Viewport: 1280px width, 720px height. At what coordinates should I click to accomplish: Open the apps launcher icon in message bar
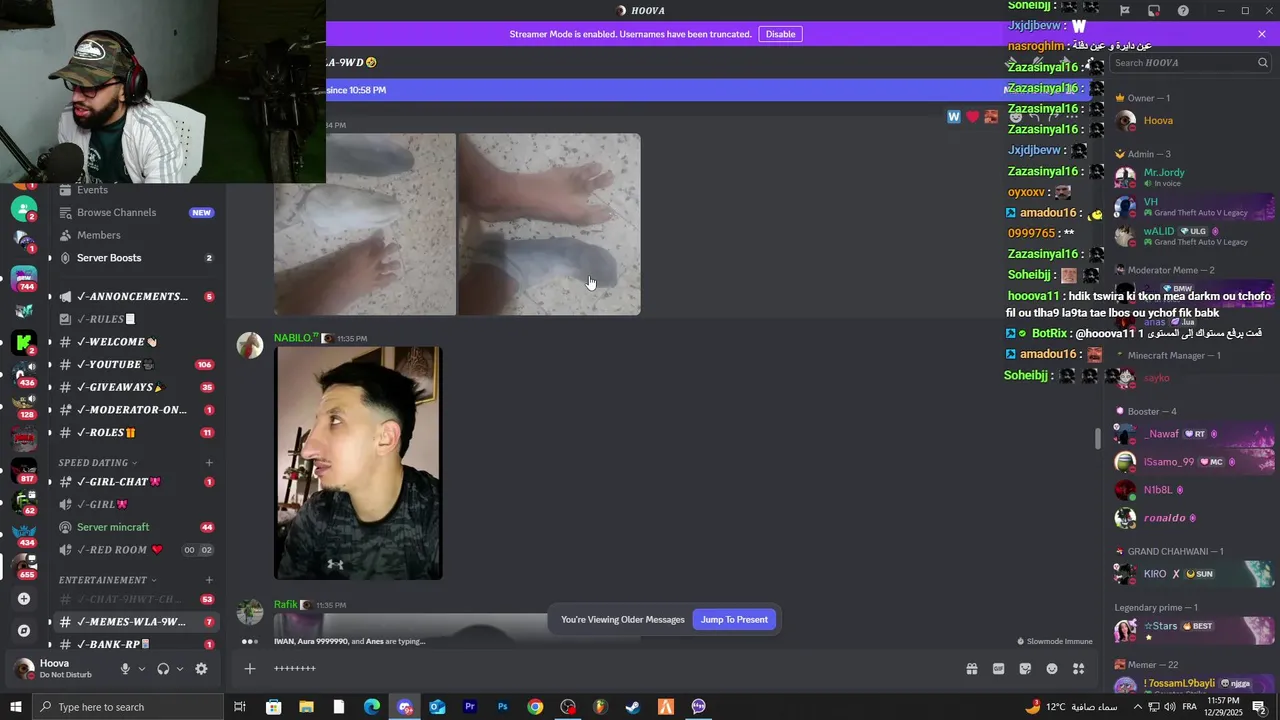[x=1079, y=669]
